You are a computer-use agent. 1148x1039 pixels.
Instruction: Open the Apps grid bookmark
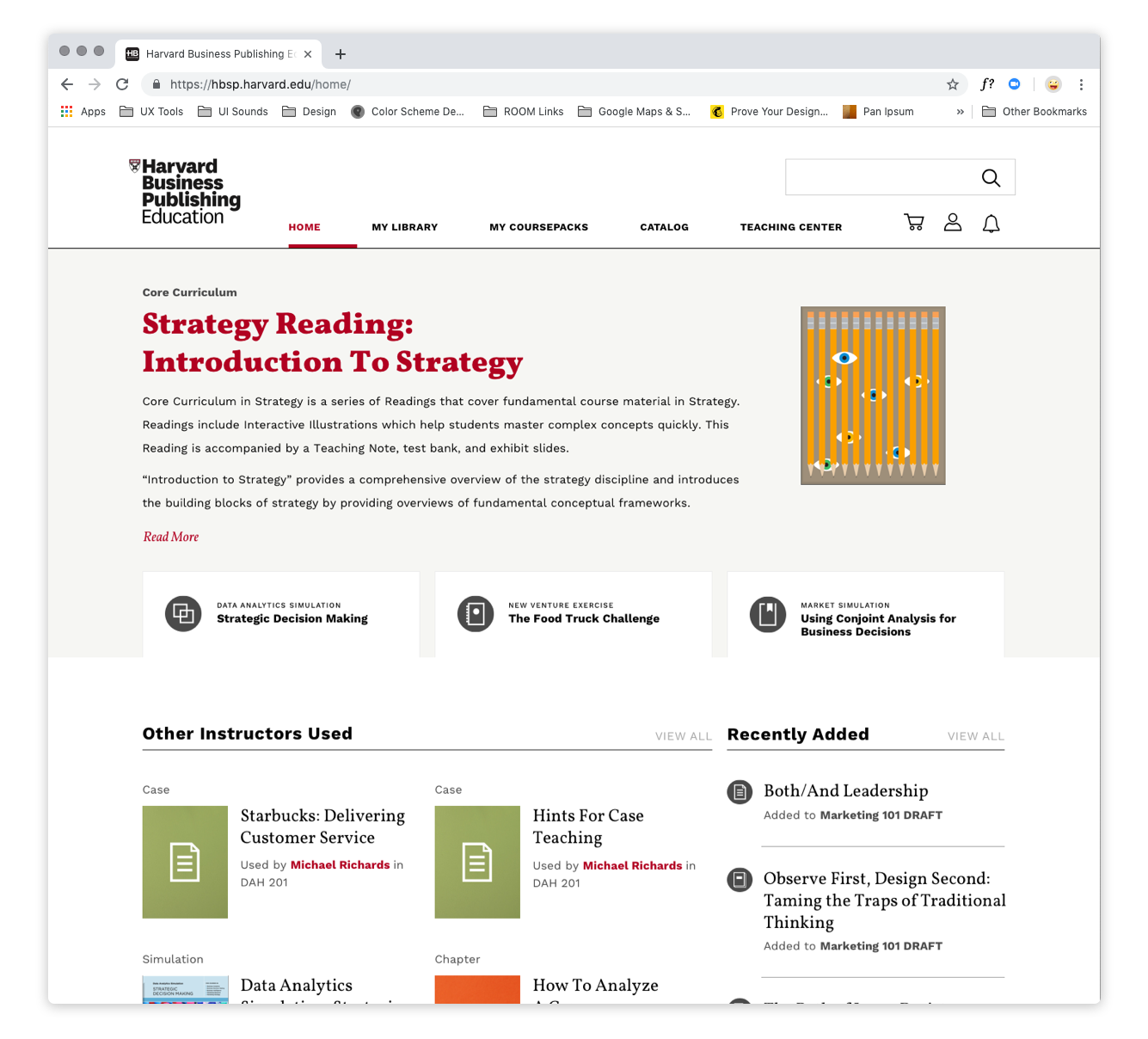83,112
